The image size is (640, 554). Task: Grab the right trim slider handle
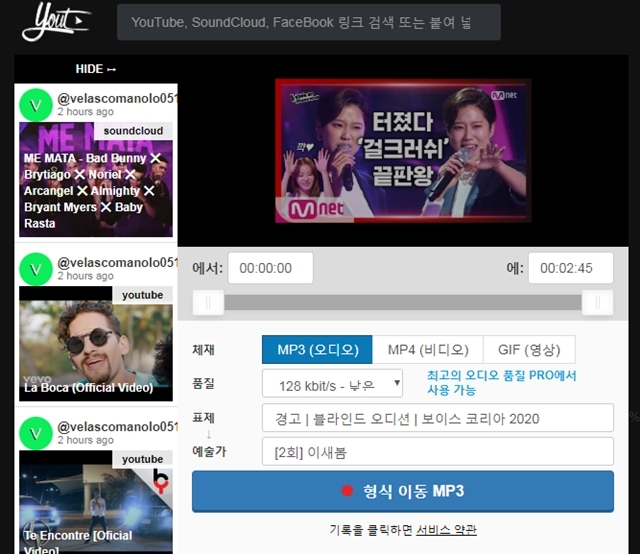pyautogui.click(x=598, y=303)
